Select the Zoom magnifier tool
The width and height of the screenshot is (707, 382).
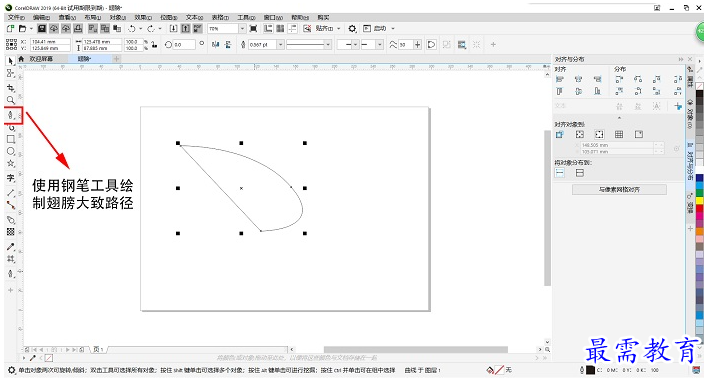[10, 100]
